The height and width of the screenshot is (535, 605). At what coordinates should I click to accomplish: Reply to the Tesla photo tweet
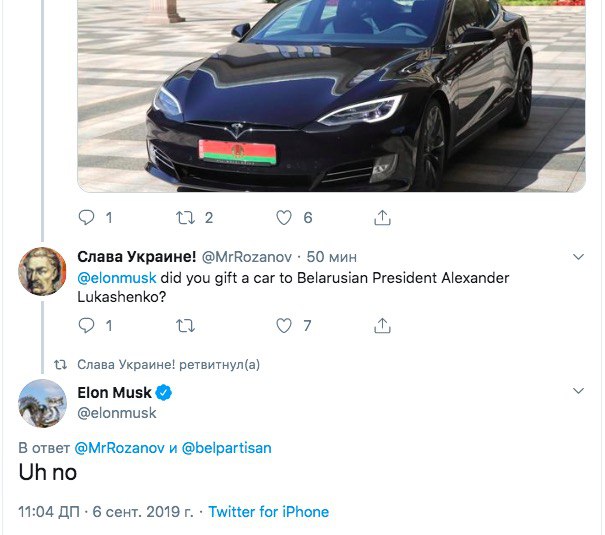pyautogui.click(x=86, y=217)
